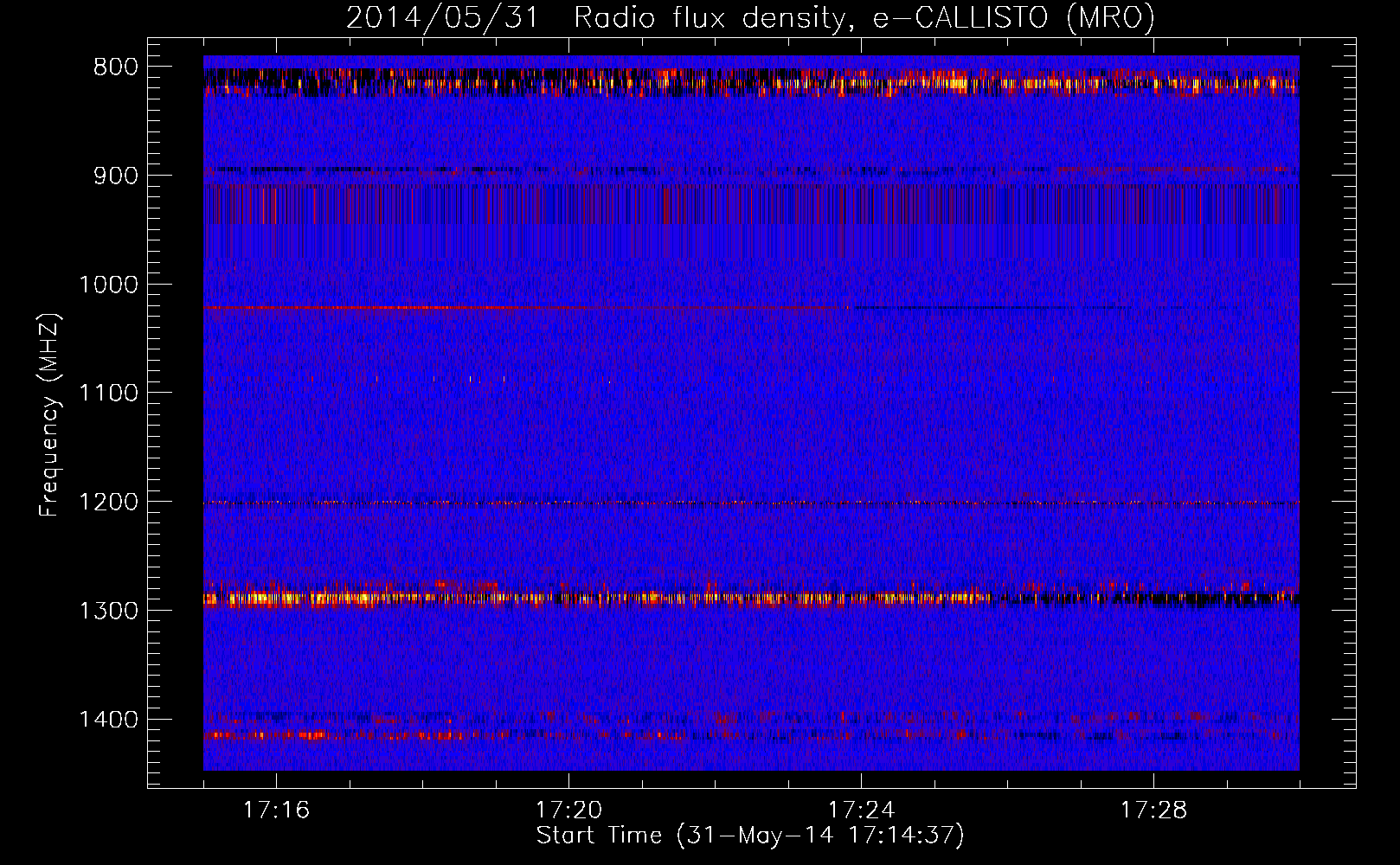Select the 900 frequency tick label
Viewport: 1400px width, 865px height.
(116, 176)
